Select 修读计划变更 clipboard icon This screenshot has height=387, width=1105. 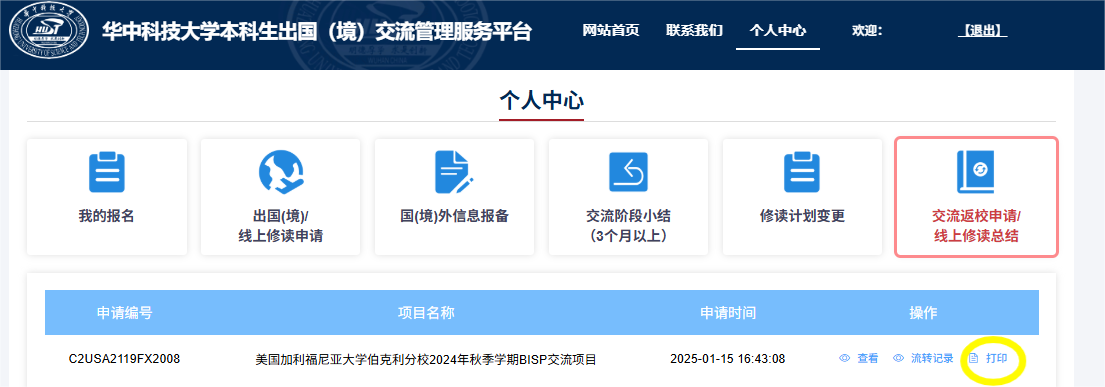coord(802,172)
